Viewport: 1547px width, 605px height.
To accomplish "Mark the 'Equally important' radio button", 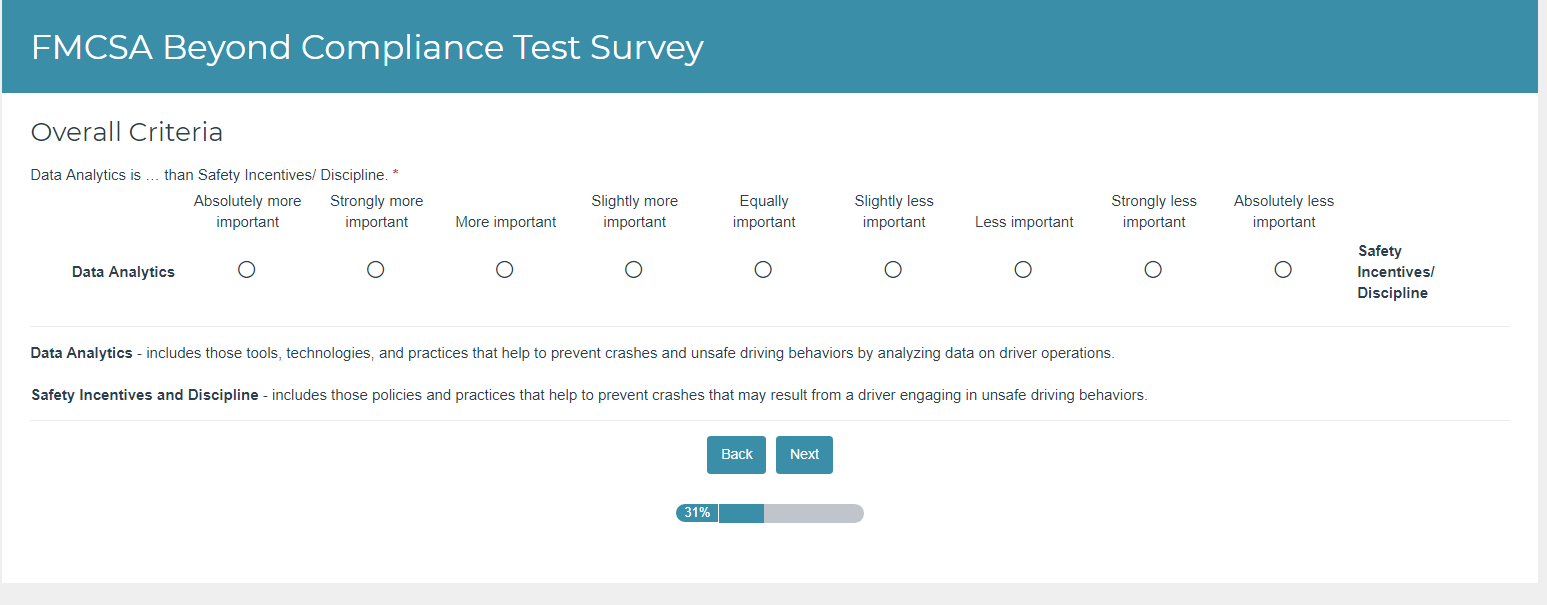I will [763, 270].
